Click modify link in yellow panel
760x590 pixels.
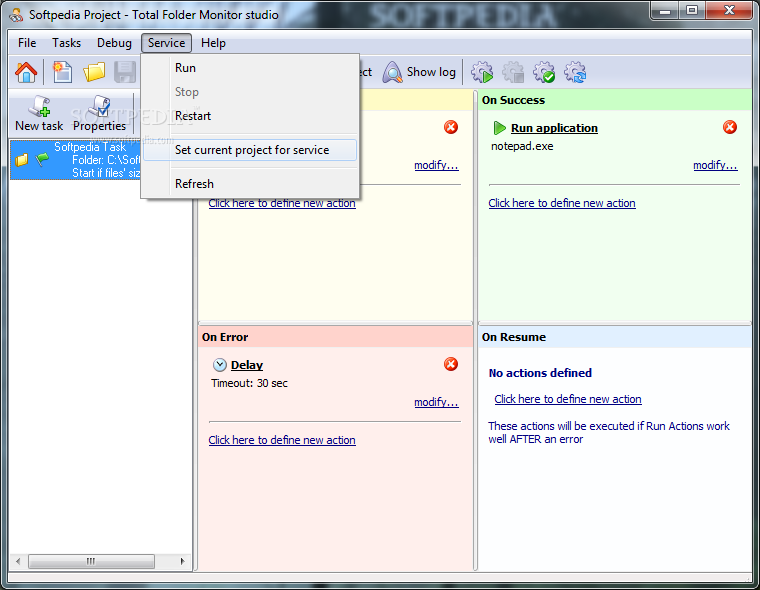click(x=436, y=165)
